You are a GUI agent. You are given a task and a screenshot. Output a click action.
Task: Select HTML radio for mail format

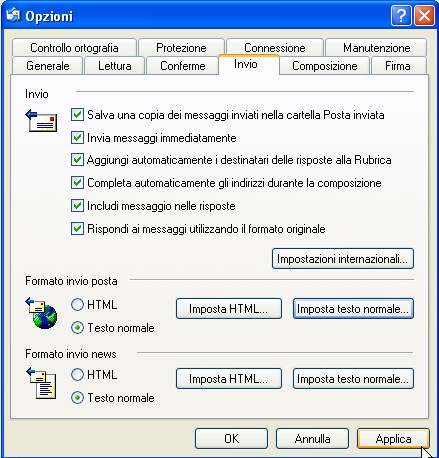click(77, 305)
